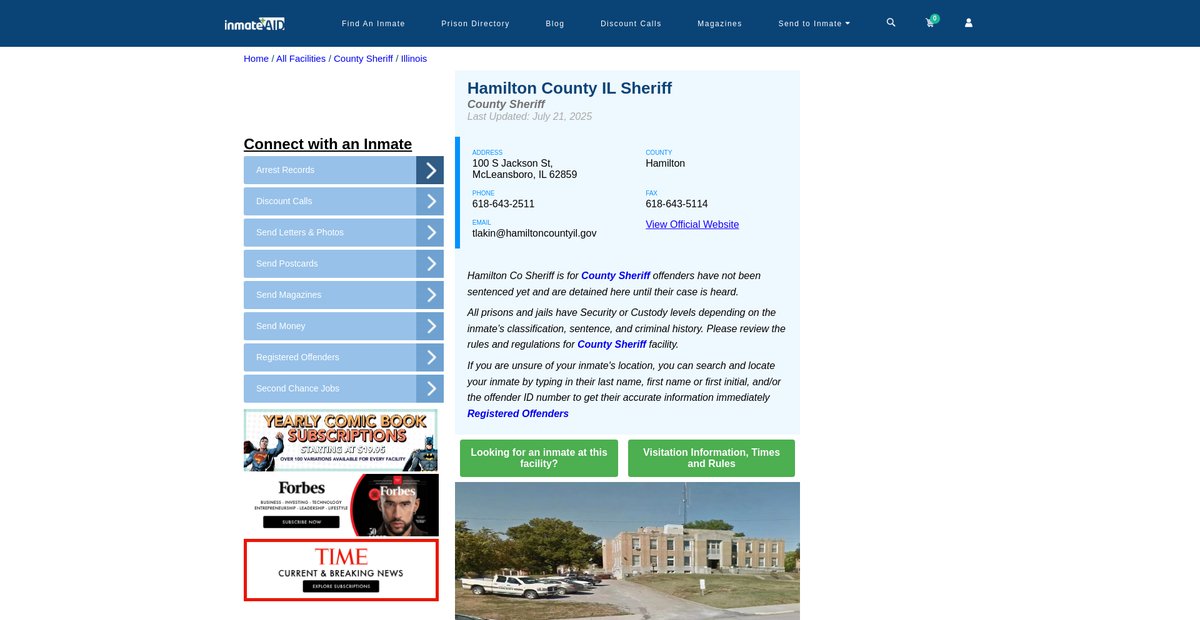Click View Official Website link

tap(692, 224)
